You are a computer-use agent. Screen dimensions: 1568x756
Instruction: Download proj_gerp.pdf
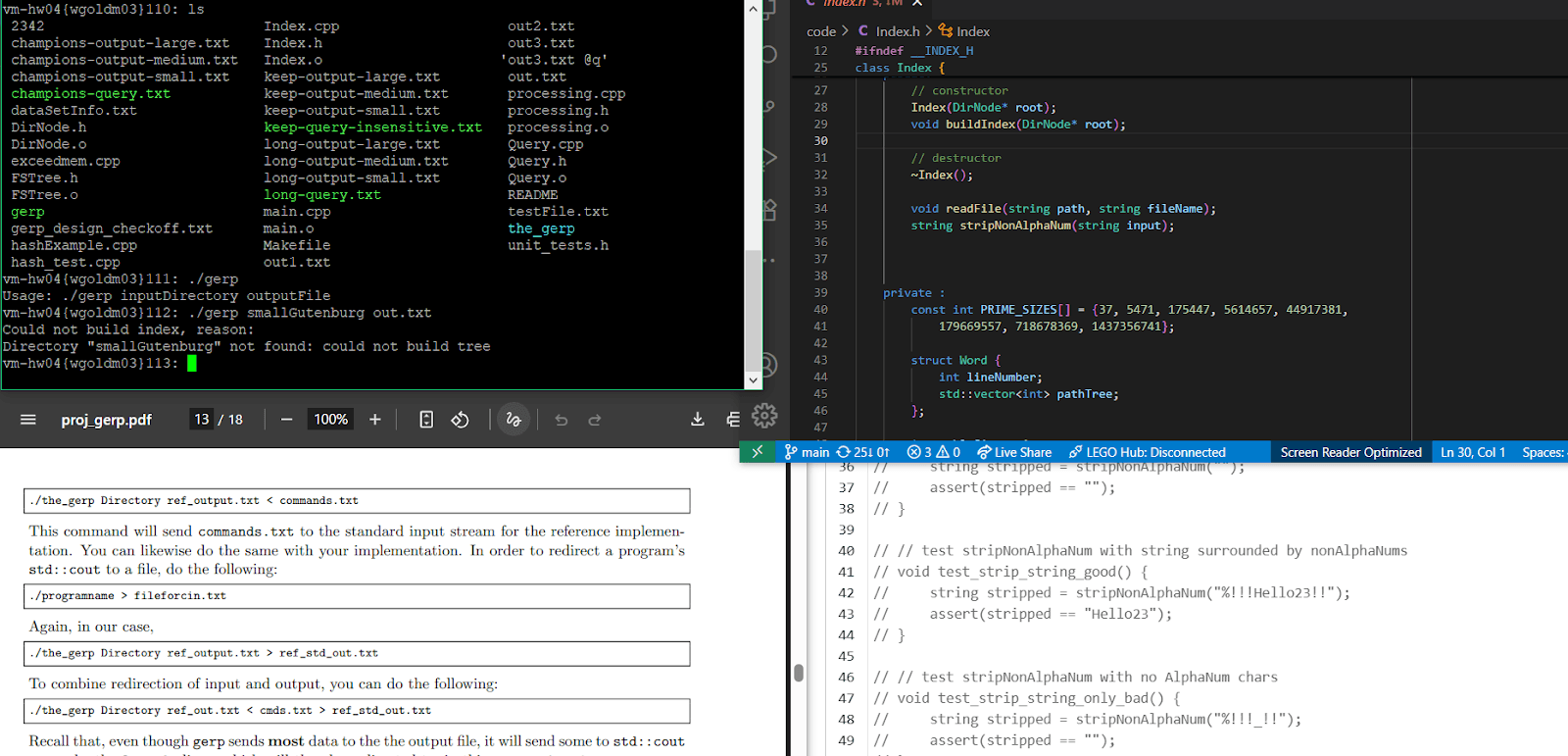pyautogui.click(x=698, y=420)
